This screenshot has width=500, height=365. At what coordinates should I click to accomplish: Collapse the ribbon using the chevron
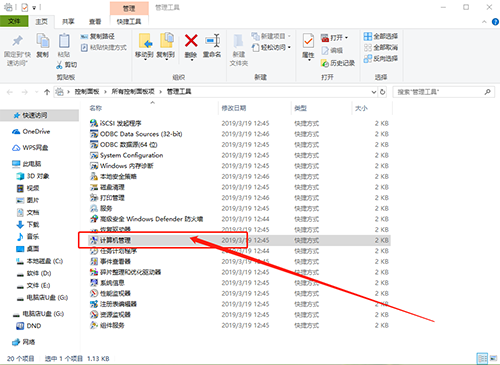484,22
